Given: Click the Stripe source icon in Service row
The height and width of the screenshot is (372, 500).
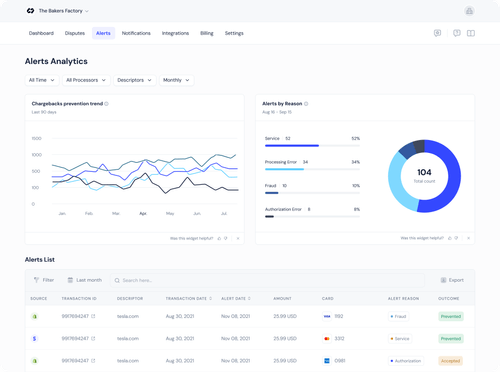Looking at the screenshot, I should click(35, 339).
